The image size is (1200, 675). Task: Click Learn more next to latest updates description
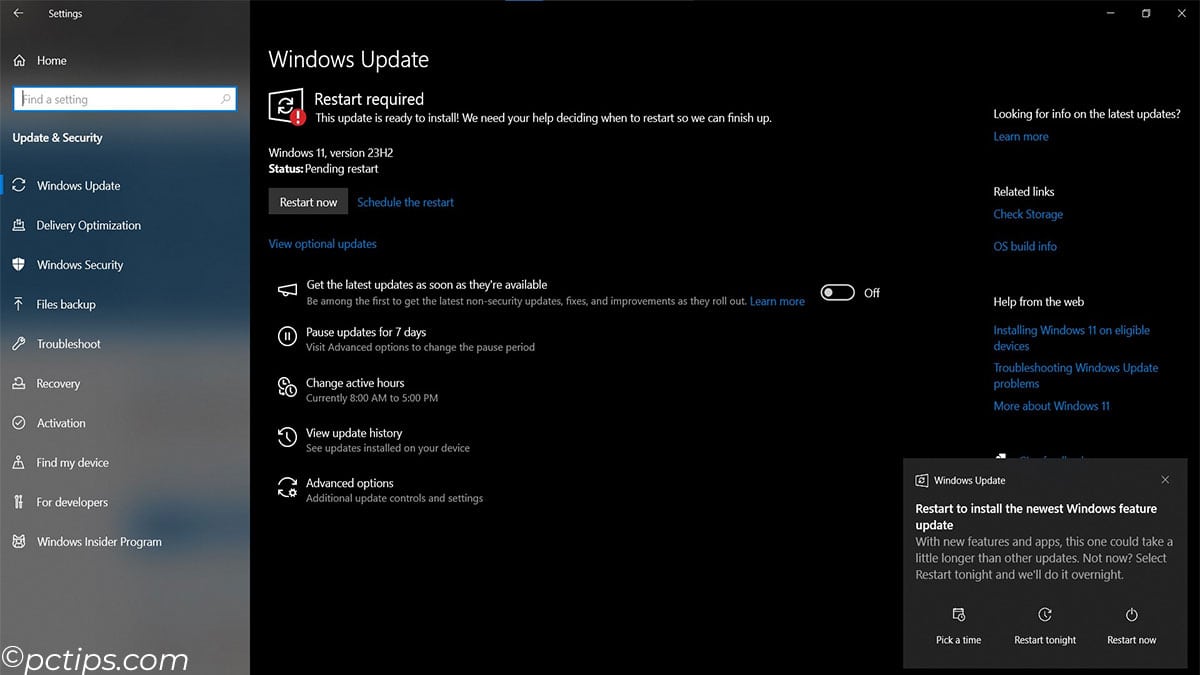[777, 301]
